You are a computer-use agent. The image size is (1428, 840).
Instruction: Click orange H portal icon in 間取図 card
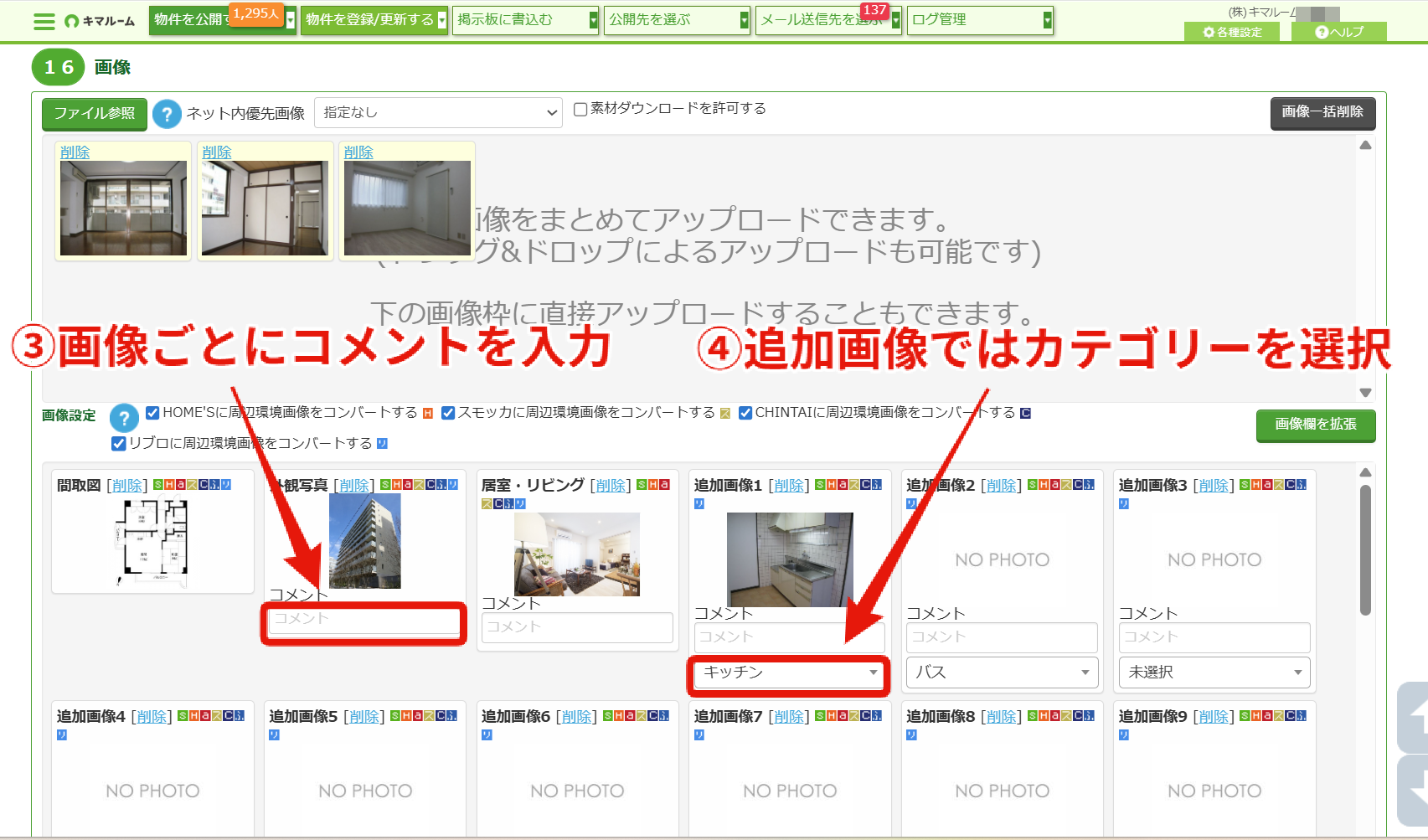[169, 485]
